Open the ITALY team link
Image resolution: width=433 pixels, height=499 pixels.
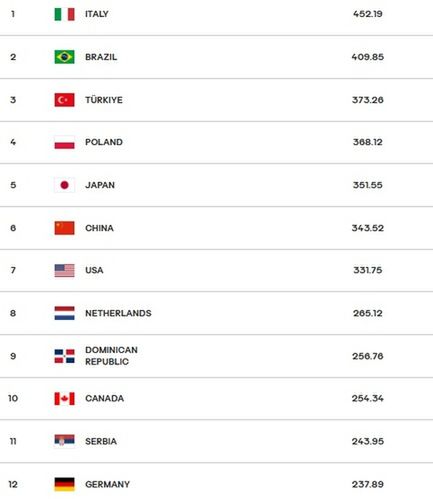(x=97, y=14)
